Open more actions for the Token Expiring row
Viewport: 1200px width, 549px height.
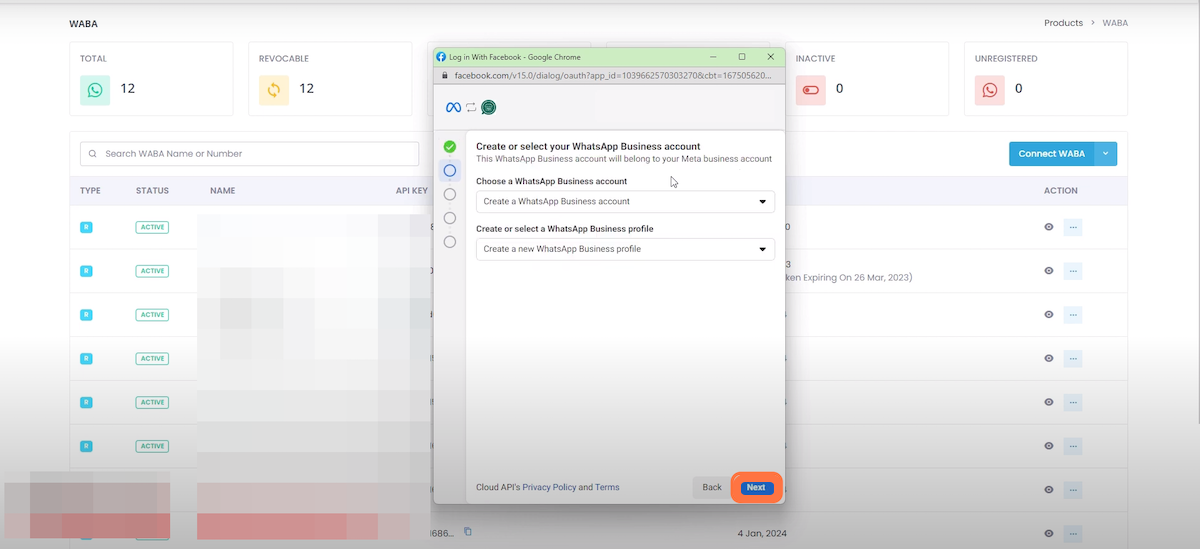pyautogui.click(x=1073, y=271)
